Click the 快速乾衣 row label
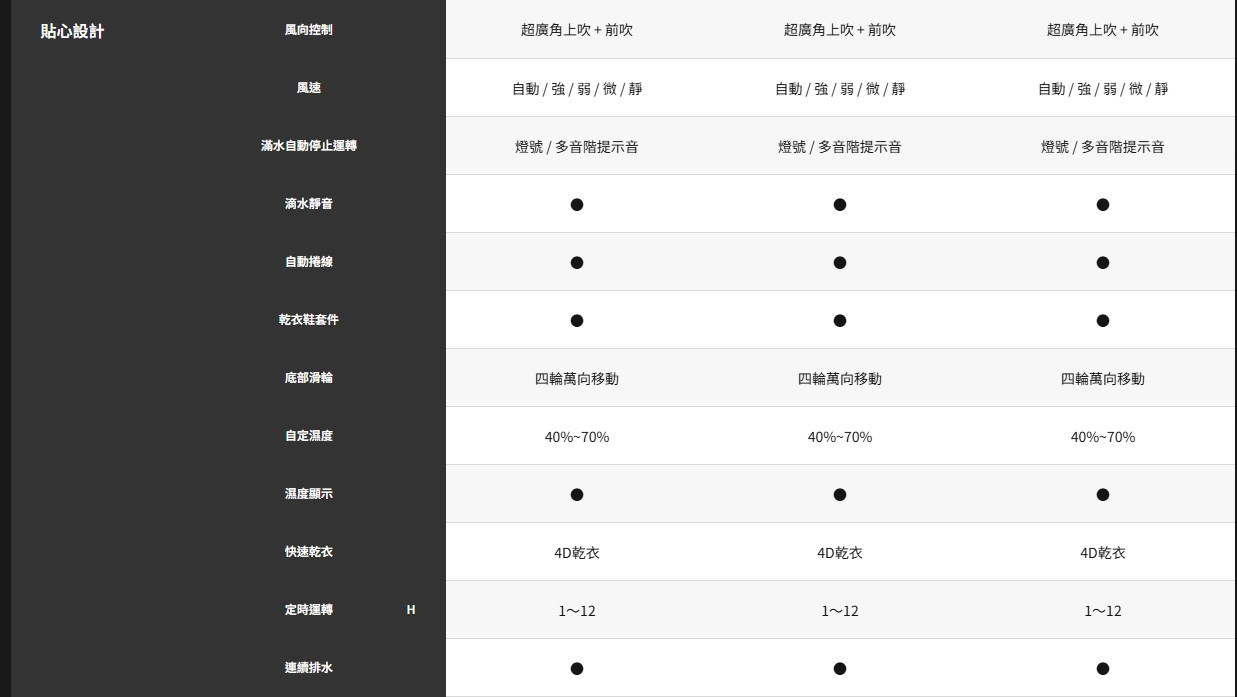The height and width of the screenshot is (697, 1237). coord(308,552)
